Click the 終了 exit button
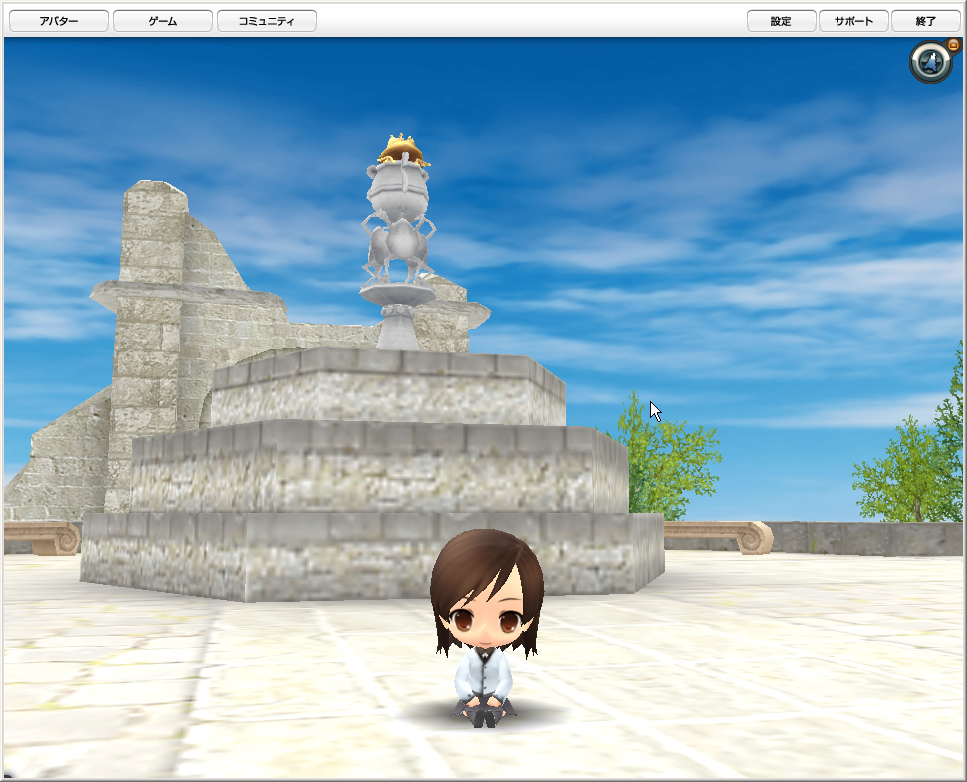The width and height of the screenshot is (967, 782). (x=925, y=21)
